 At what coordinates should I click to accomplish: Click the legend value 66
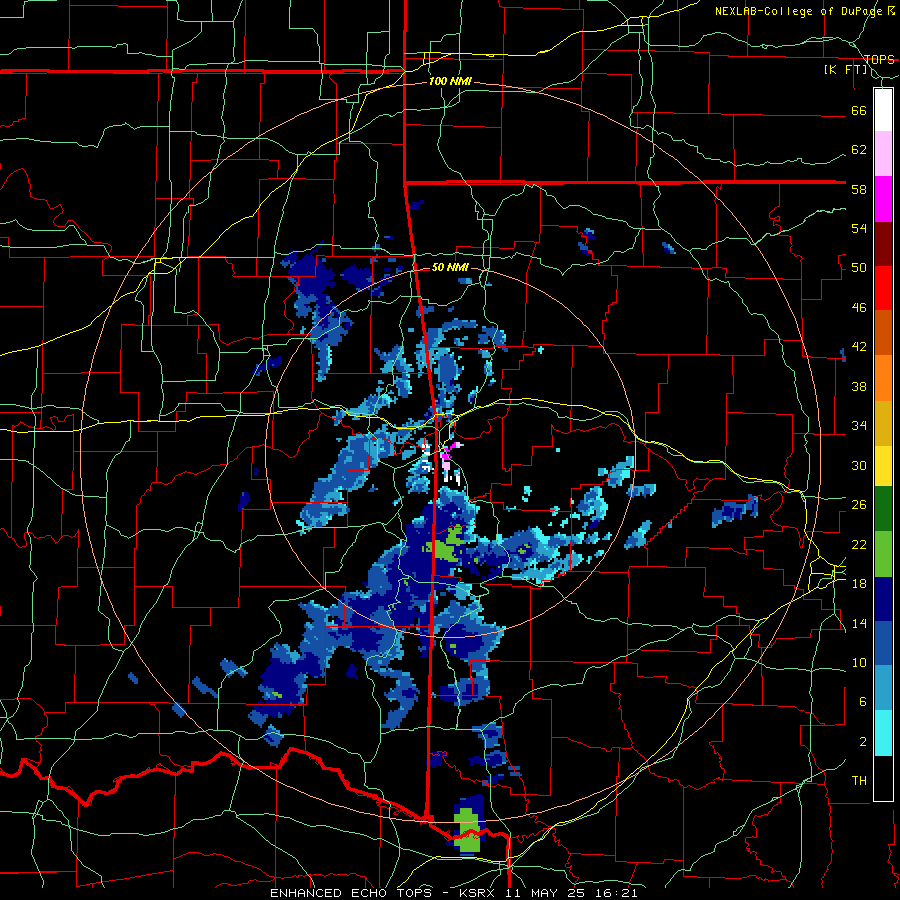click(x=859, y=110)
